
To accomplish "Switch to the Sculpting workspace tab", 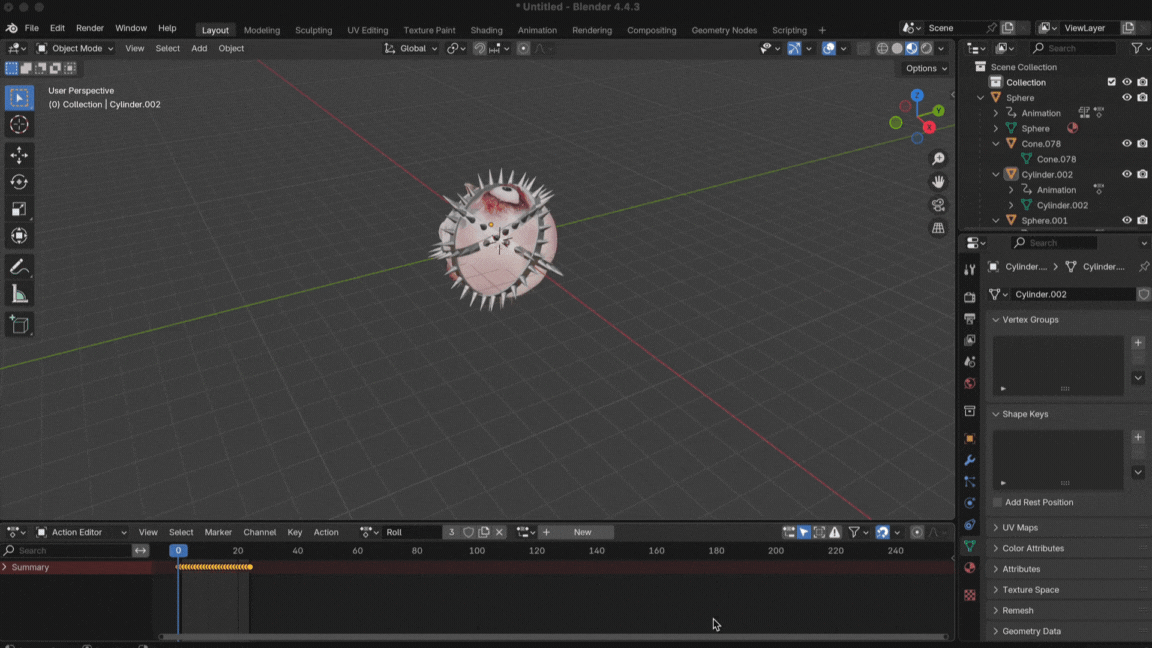I will [x=313, y=30].
